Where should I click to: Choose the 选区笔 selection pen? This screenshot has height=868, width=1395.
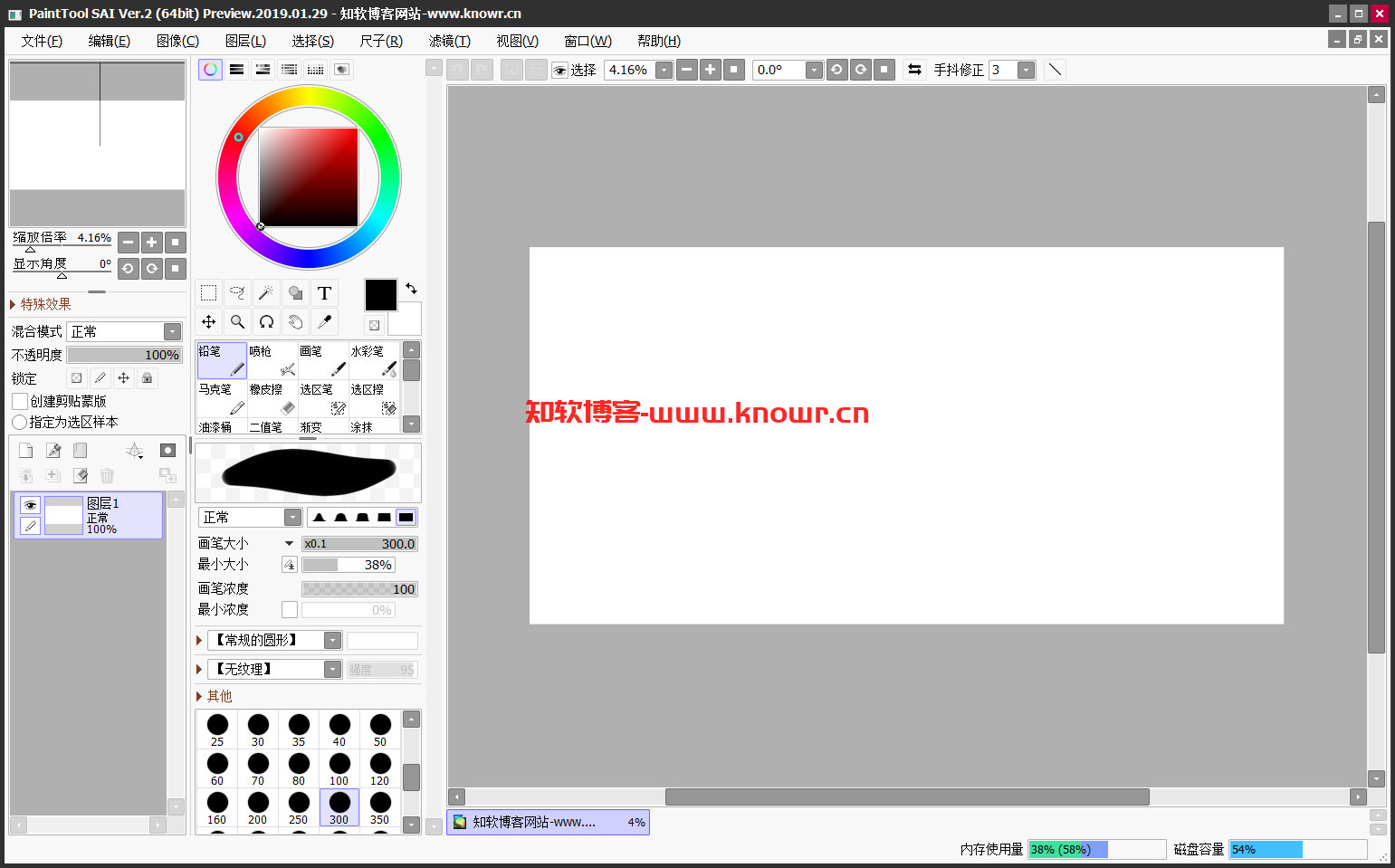[323, 398]
